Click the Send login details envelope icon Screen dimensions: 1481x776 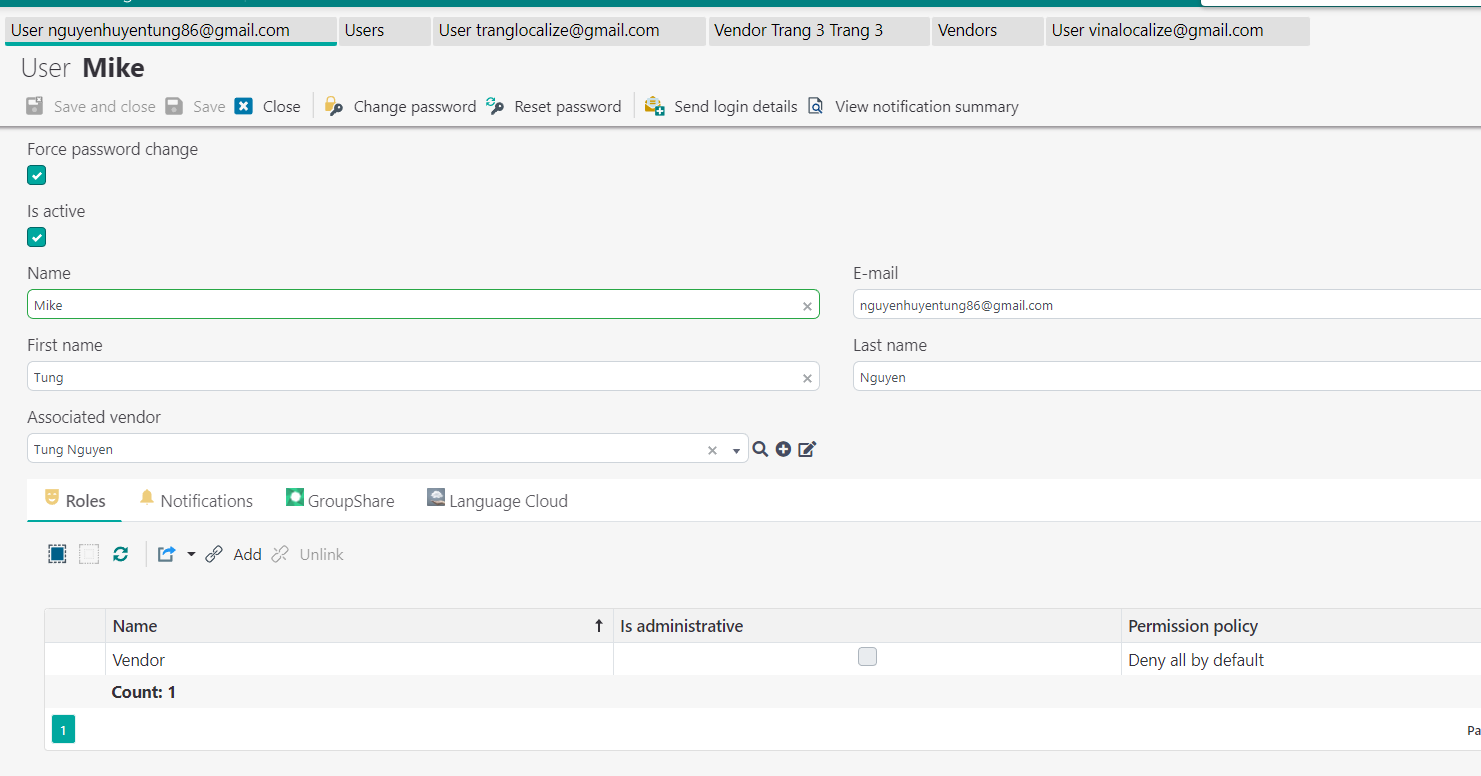coord(654,106)
